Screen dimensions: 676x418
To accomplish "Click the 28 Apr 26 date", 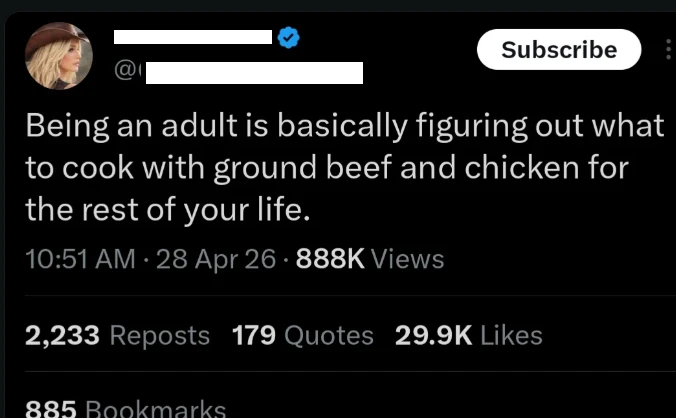I will 210,259.
